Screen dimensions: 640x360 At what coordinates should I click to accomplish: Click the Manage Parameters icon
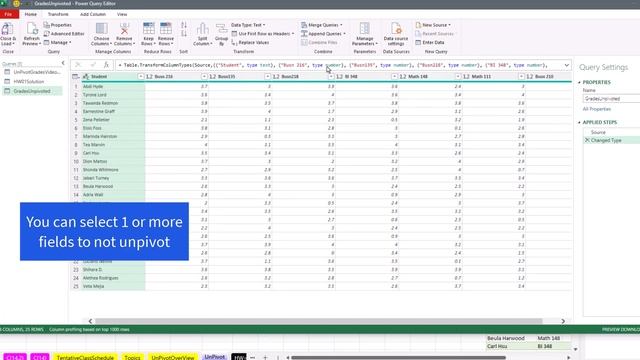pos(364,29)
